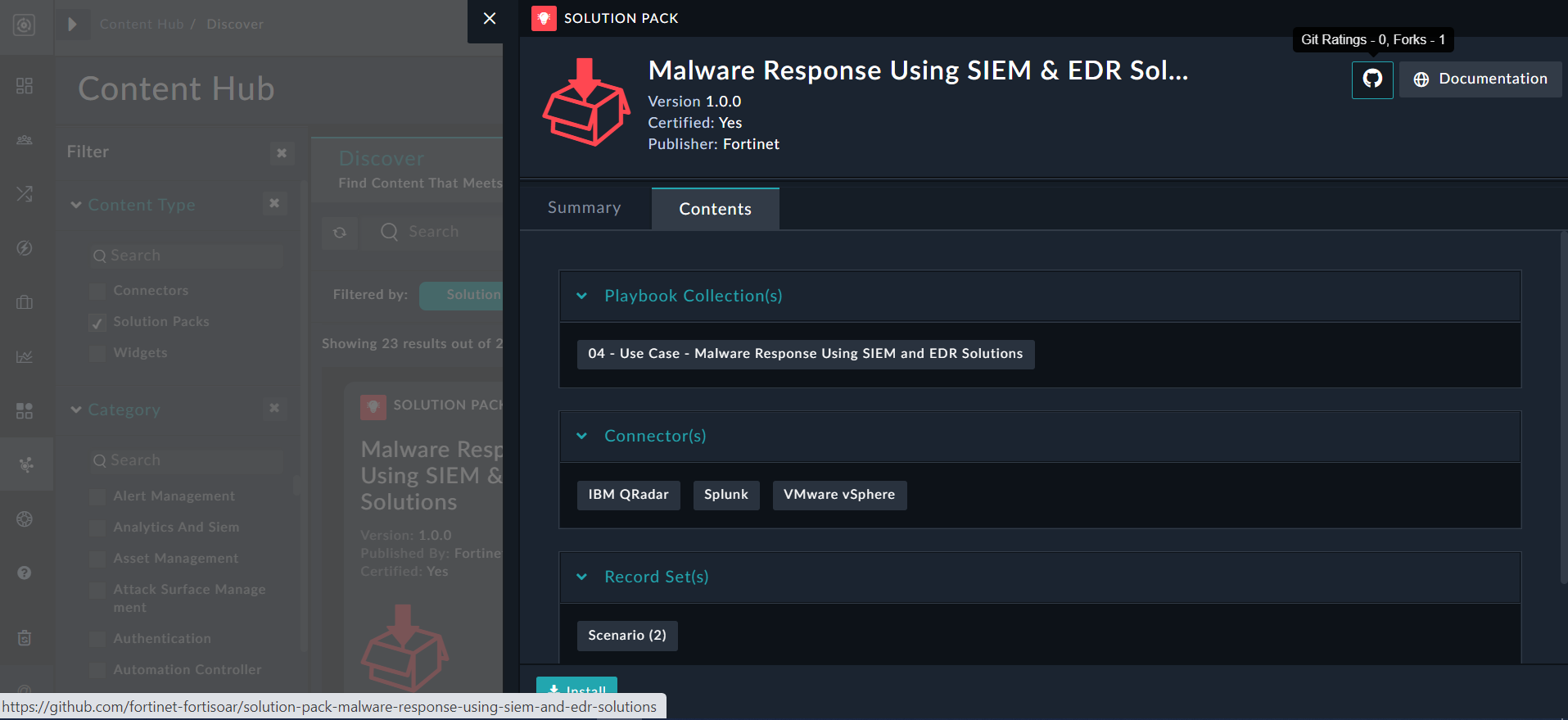Screen dimensions: 1568x720
Task: Check the Automation Controller category
Action: click(97, 670)
